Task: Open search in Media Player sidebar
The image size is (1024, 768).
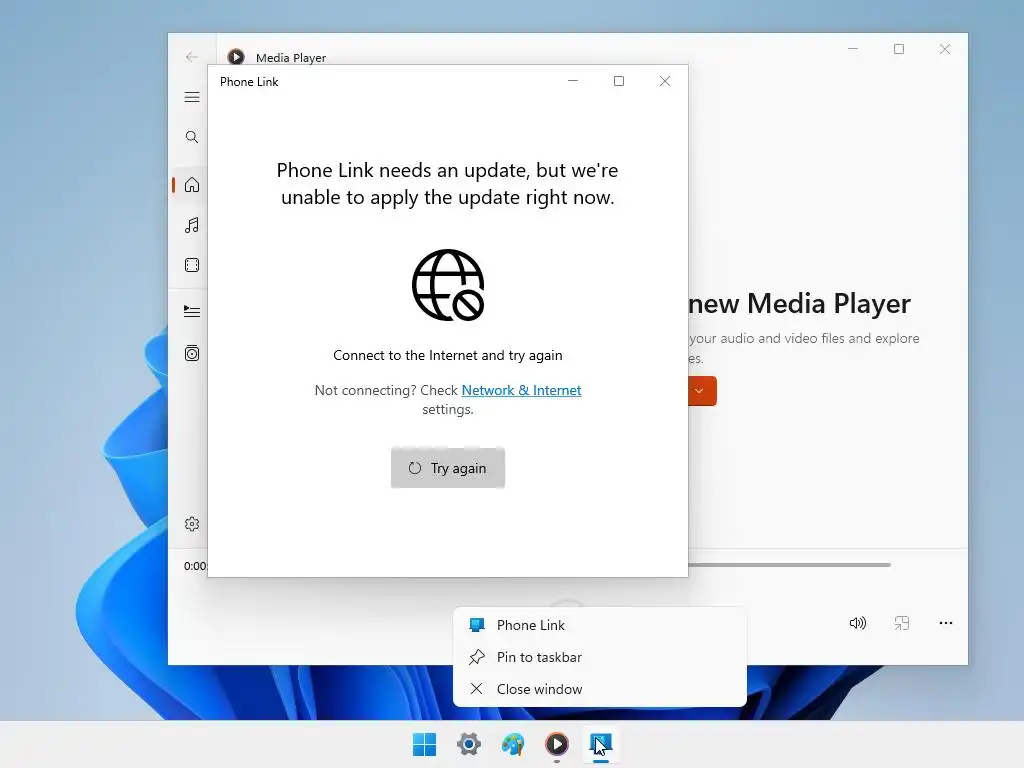Action: 192,137
